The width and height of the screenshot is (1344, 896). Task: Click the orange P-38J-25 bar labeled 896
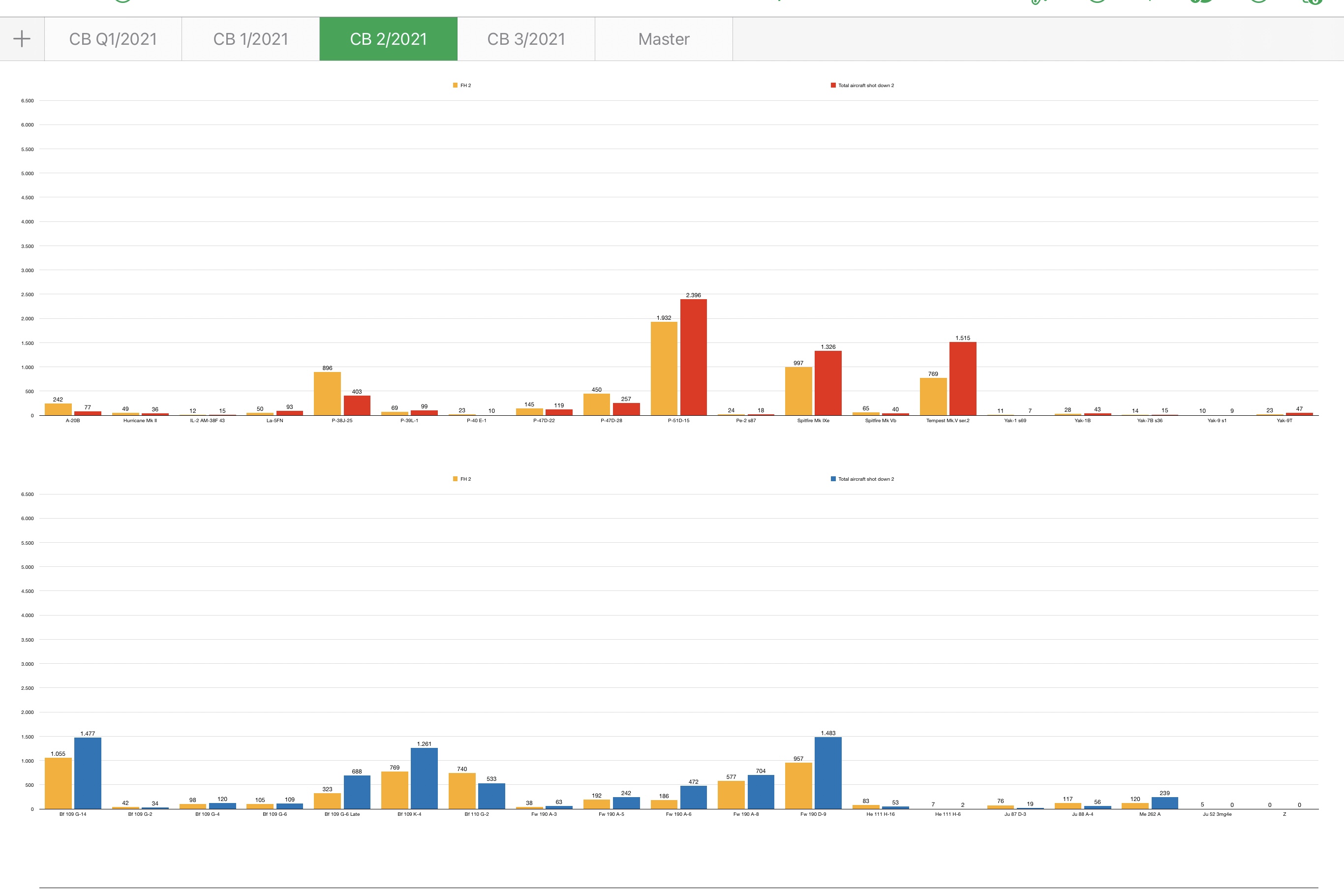[327, 394]
